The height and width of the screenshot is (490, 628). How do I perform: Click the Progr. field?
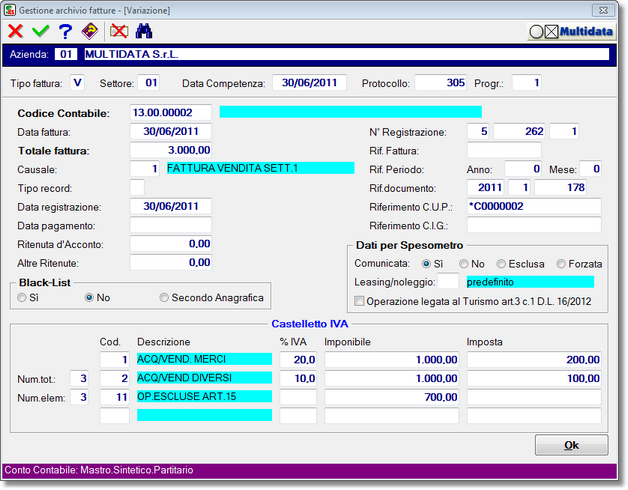click(x=527, y=83)
